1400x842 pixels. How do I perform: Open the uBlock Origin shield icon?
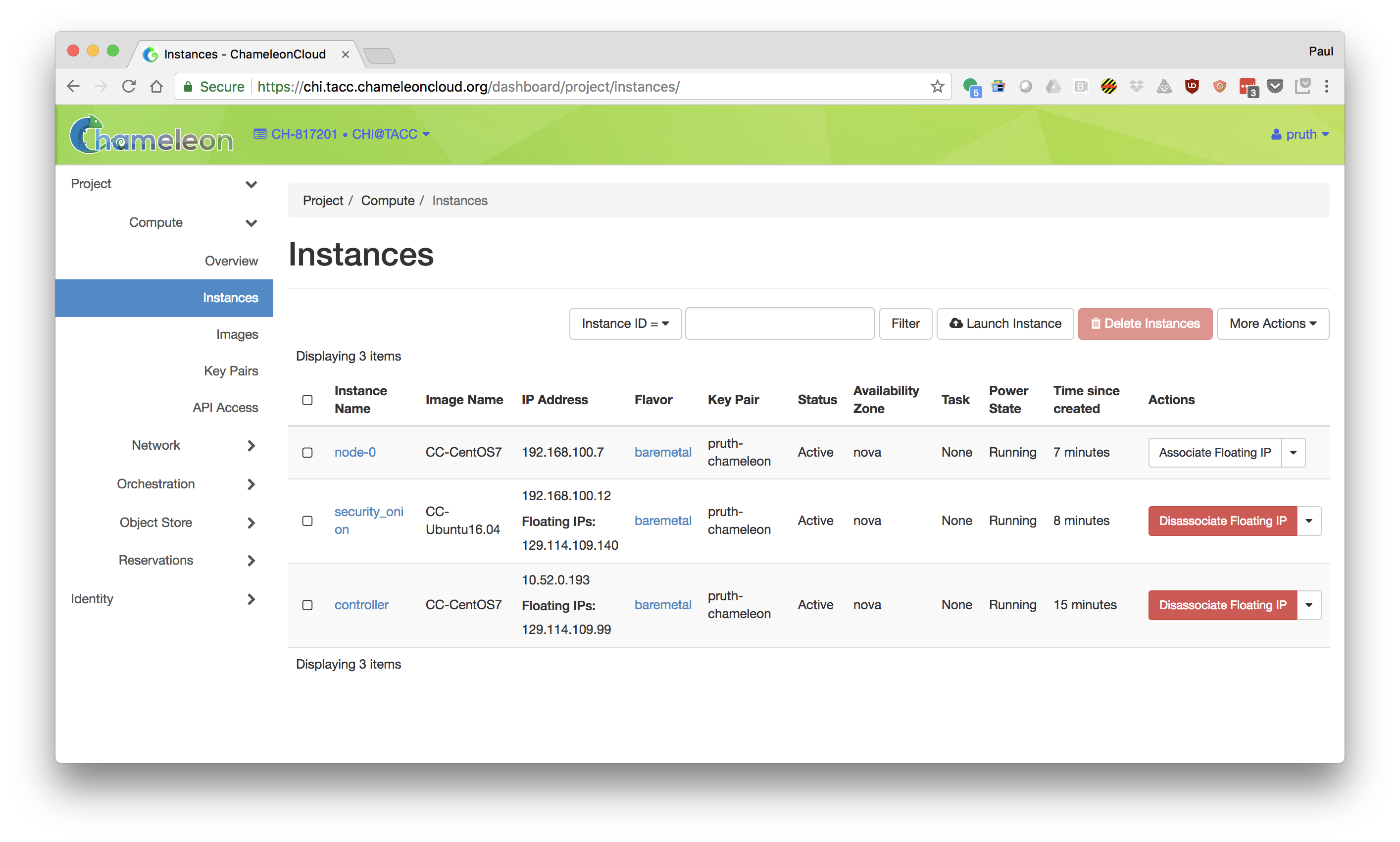pyautogui.click(x=1192, y=86)
